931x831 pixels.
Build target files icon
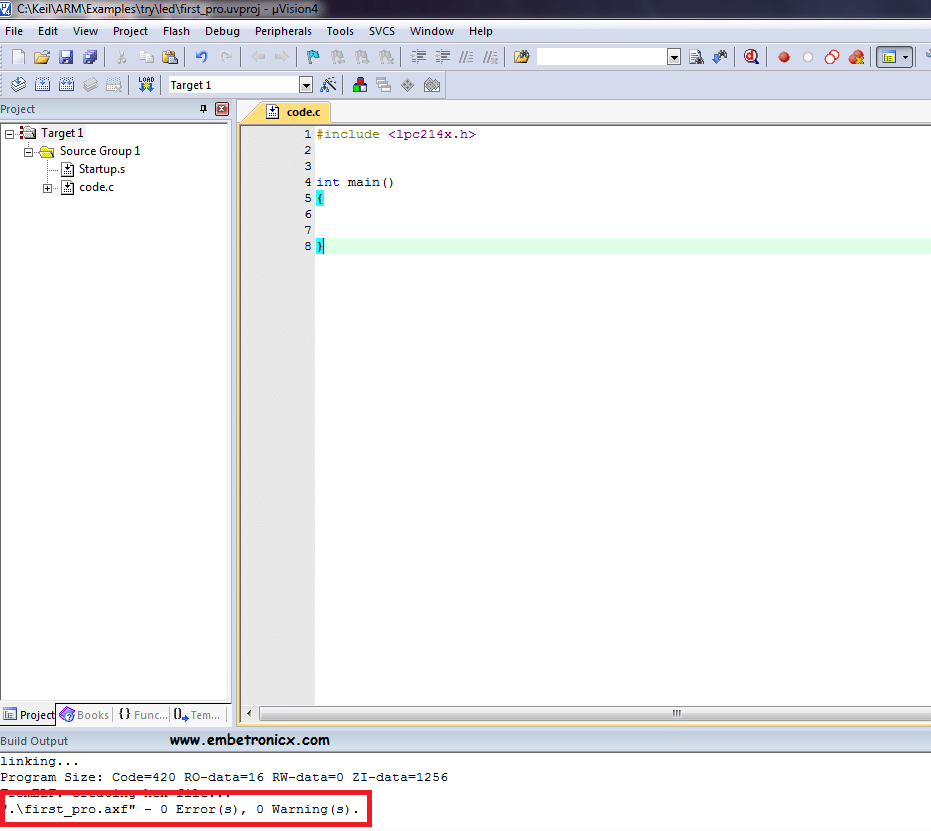(42, 85)
